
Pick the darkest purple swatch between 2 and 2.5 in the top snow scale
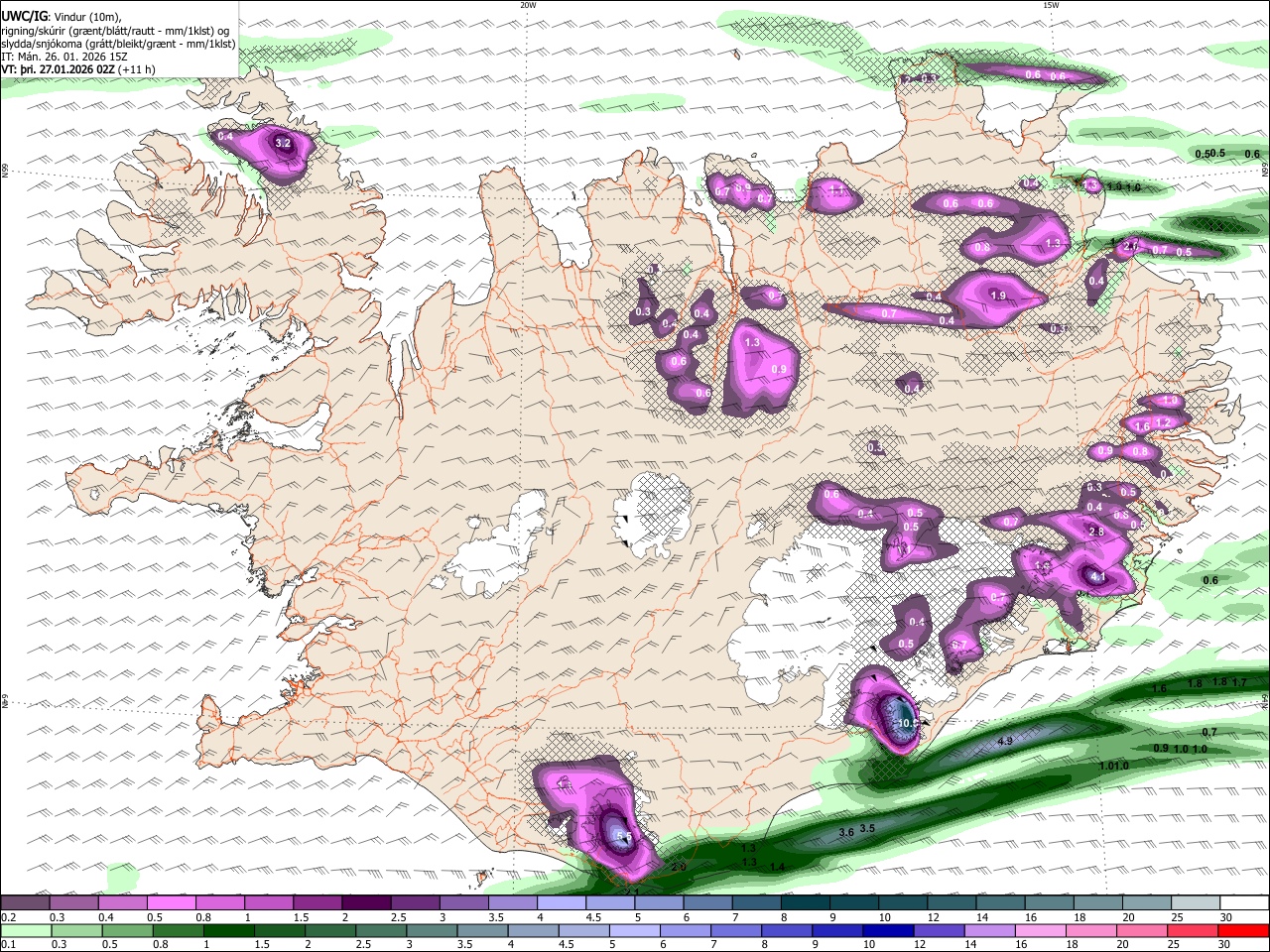[x=366, y=903]
